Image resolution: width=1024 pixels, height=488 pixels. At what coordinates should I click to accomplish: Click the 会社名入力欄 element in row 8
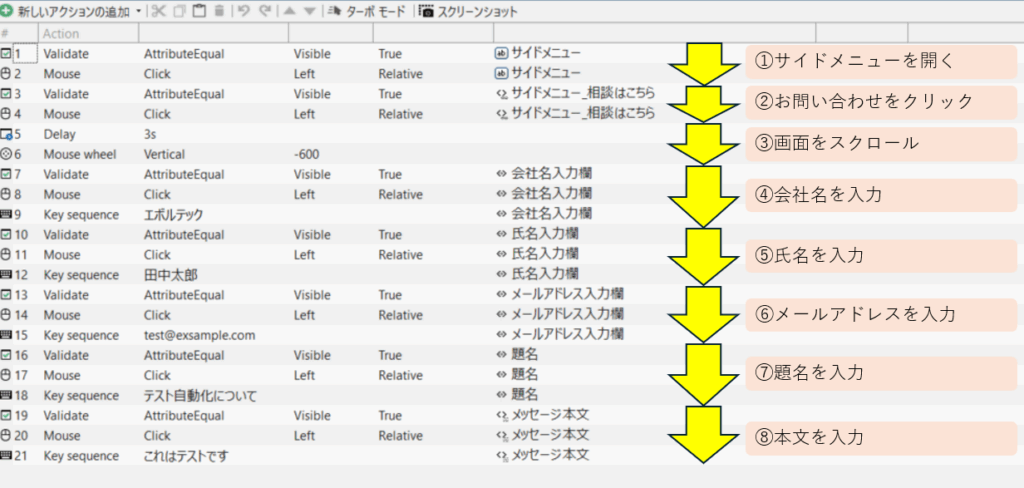[x=552, y=194]
